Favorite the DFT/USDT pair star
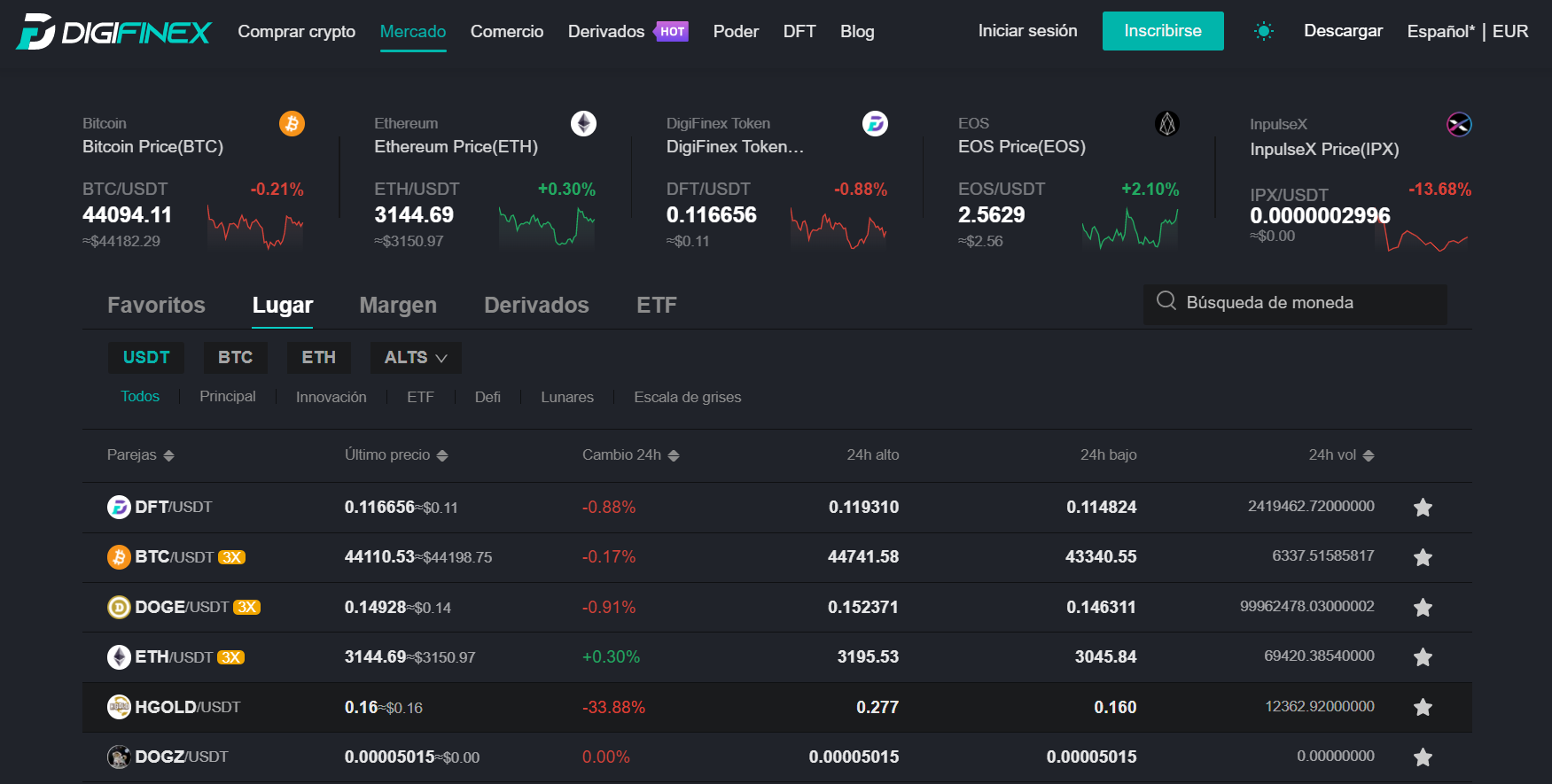1552x784 pixels. click(1423, 507)
